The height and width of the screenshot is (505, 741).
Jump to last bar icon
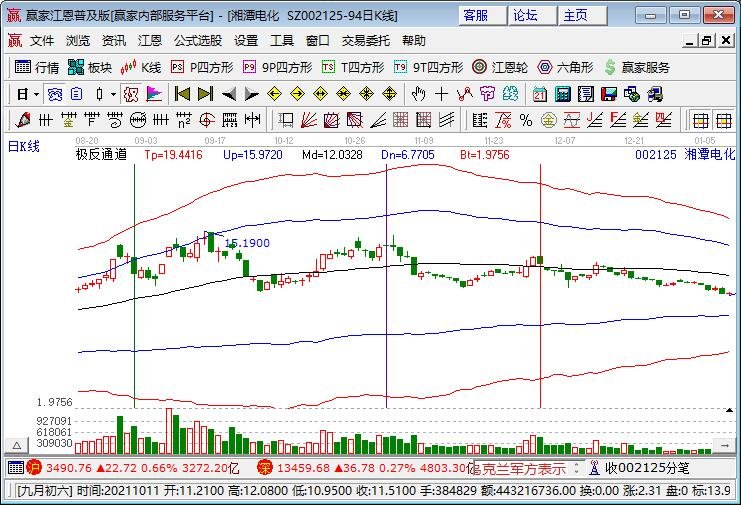pos(205,94)
